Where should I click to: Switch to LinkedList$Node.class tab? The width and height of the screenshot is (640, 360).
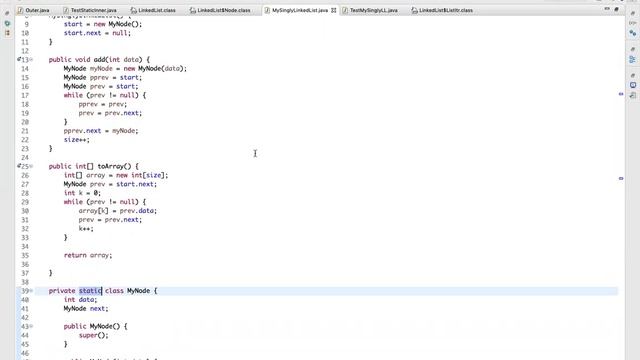(220, 10)
